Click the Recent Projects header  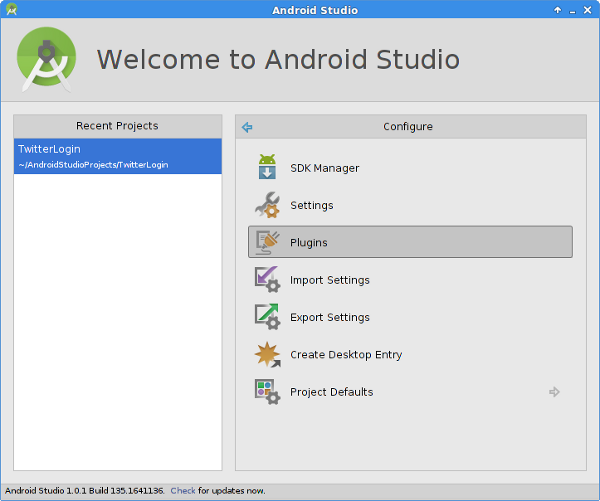(x=117, y=126)
